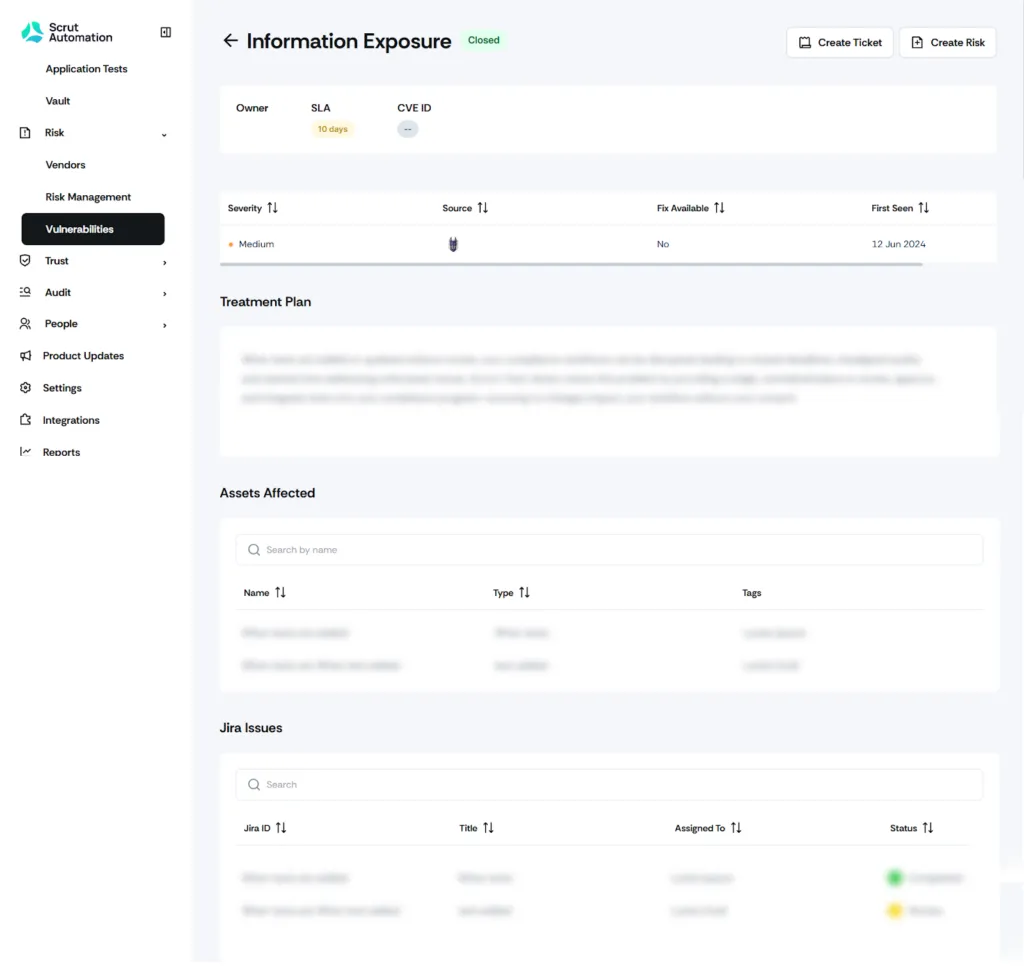Click the Search by name field under Assets Affected
1024x973 pixels.
(x=608, y=549)
